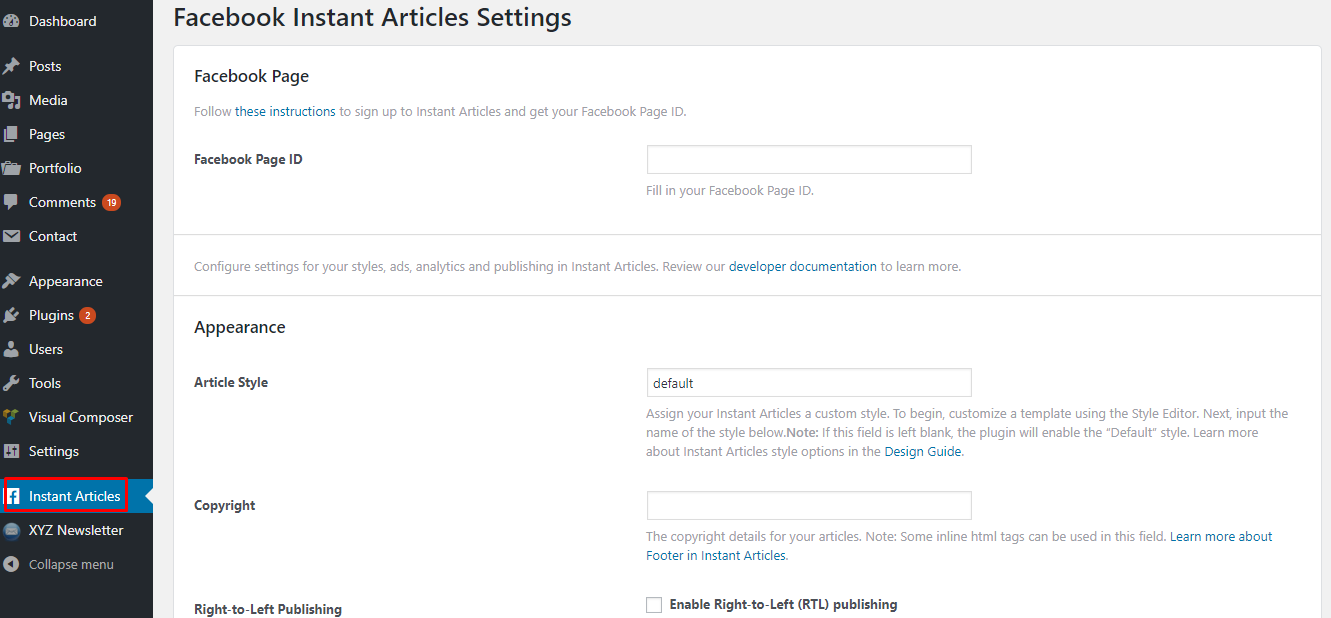Open the developer documentation link

point(802,267)
